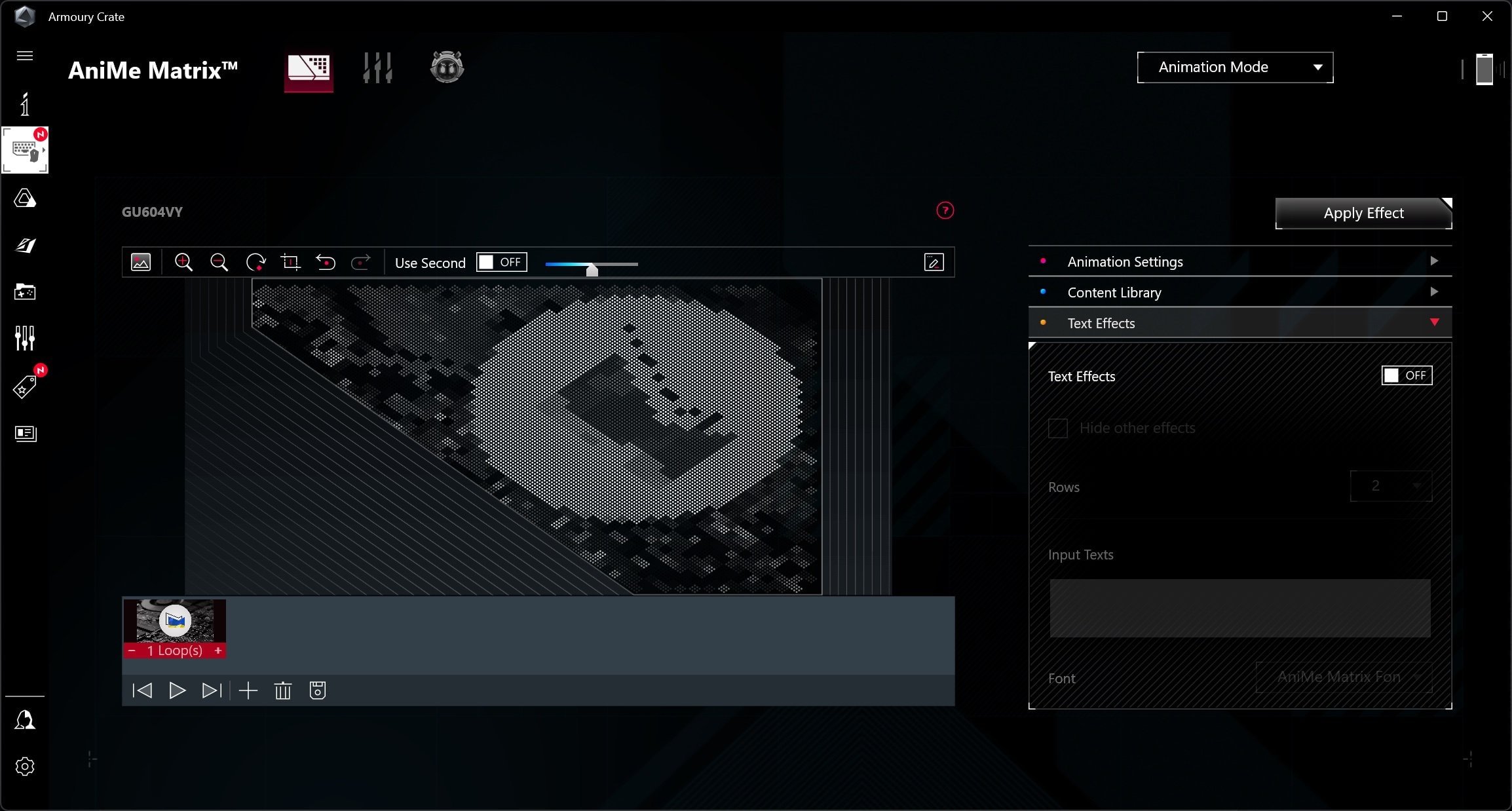The width and height of the screenshot is (1512, 811).
Task: Collapse the Text Effects section
Action: [x=1240, y=323]
